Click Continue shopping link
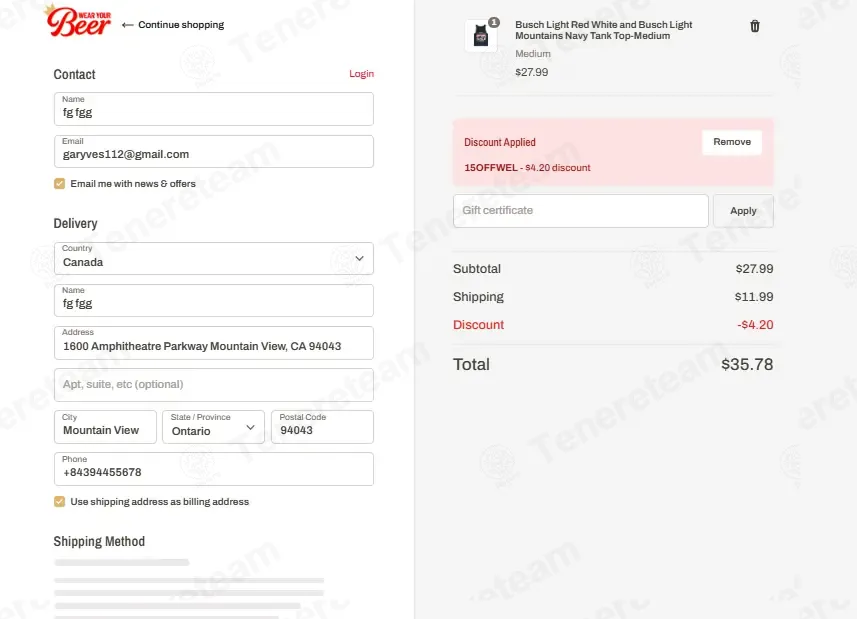This screenshot has height=619, width=857. [x=181, y=25]
